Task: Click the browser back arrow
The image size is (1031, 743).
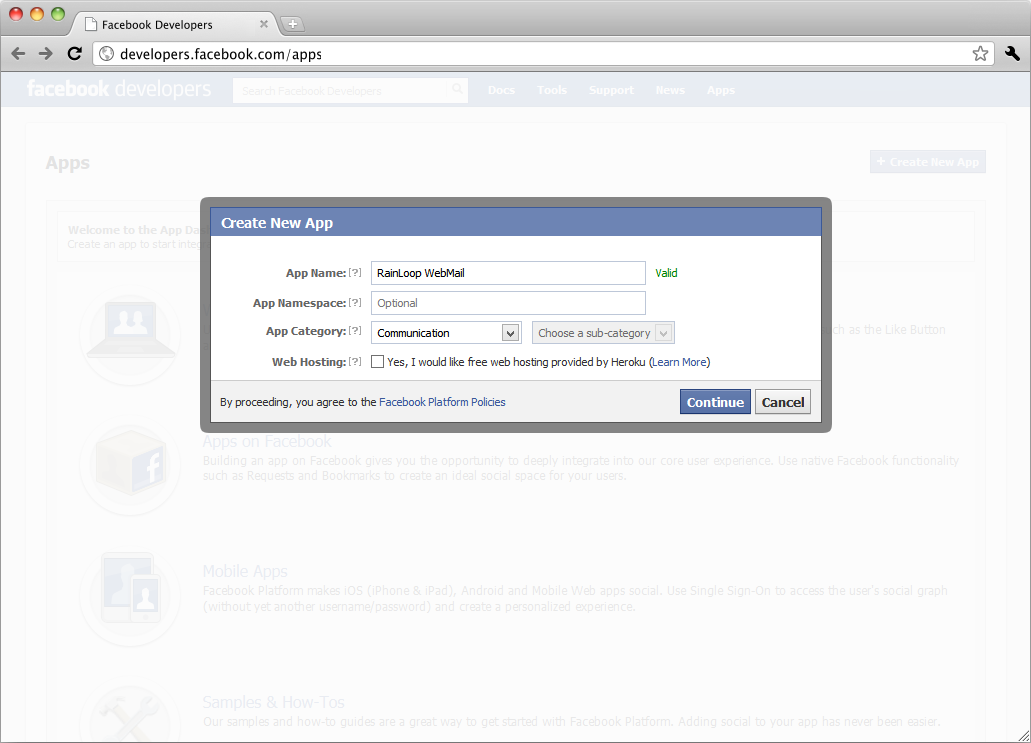Action: (x=18, y=54)
